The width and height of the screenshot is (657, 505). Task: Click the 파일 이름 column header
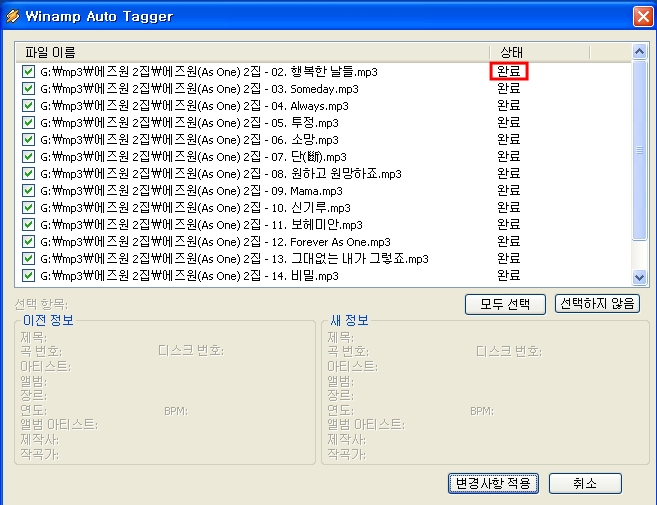pos(252,52)
